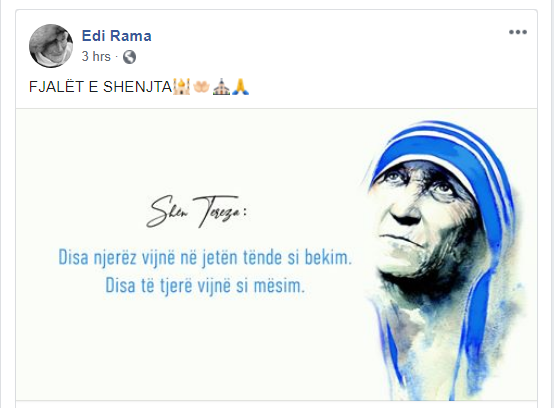Image resolution: width=554 pixels, height=408 pixels.
Task: Click the mosque emoji in the caption
Action: coord(182,87)
